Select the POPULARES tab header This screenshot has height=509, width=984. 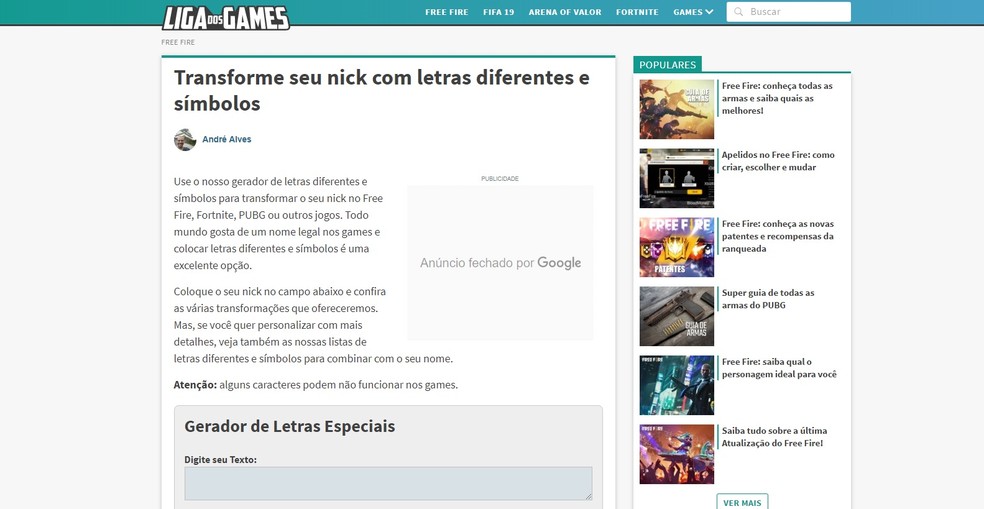coord(667,65)
